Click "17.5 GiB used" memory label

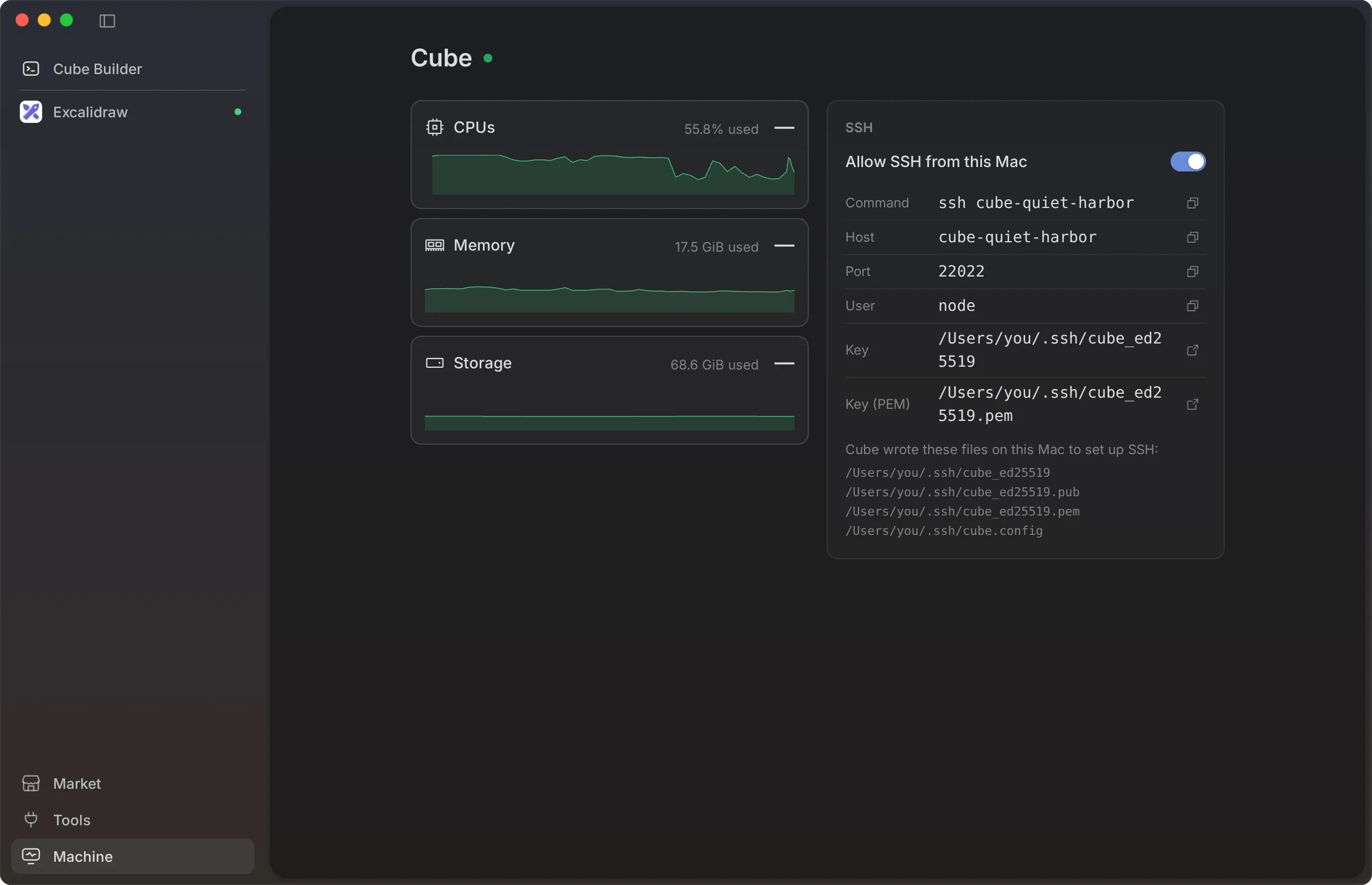[x=716, y=247]
